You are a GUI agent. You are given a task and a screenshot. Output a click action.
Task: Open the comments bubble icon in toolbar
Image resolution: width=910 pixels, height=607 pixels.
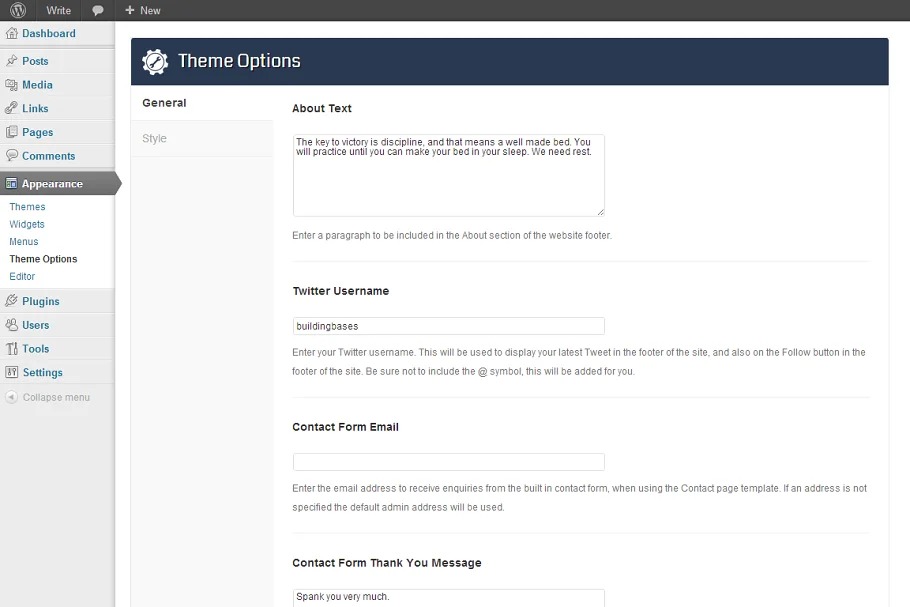(97, 10)
